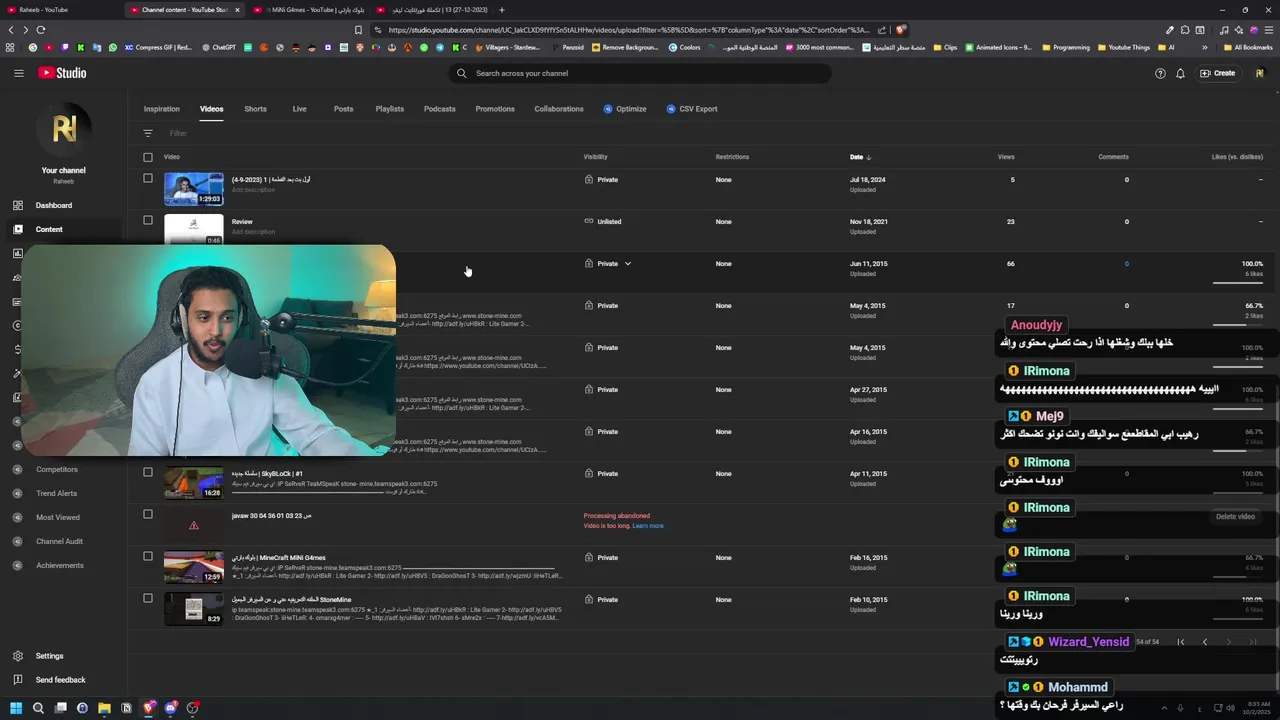Open the hamburger menu next to YouTube Studio logo
Screen dimensions: 1280x720
[18, 73]
